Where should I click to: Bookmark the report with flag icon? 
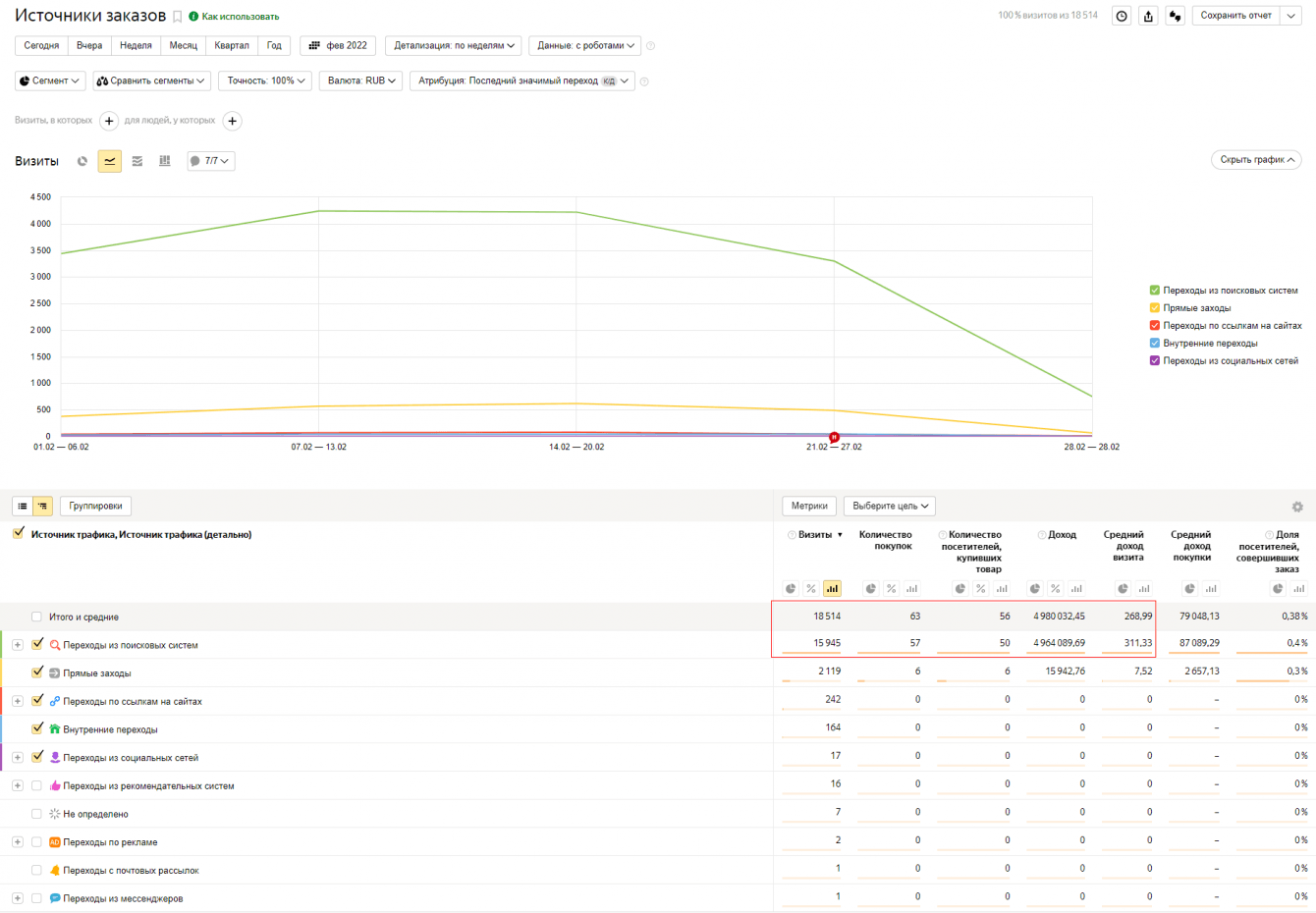pyautogui.click(x=178, y=17)
